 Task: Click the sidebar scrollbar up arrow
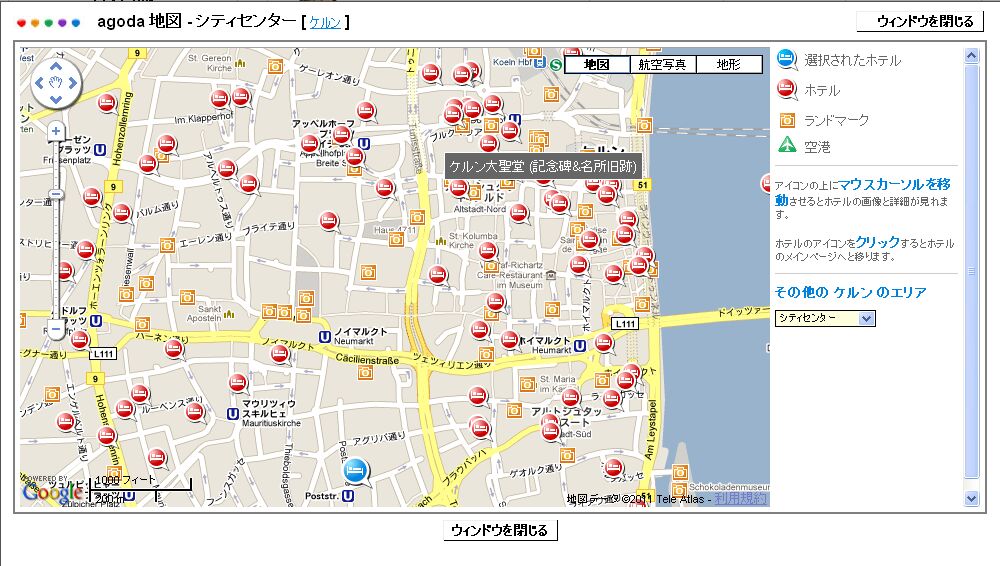[971, 56]
